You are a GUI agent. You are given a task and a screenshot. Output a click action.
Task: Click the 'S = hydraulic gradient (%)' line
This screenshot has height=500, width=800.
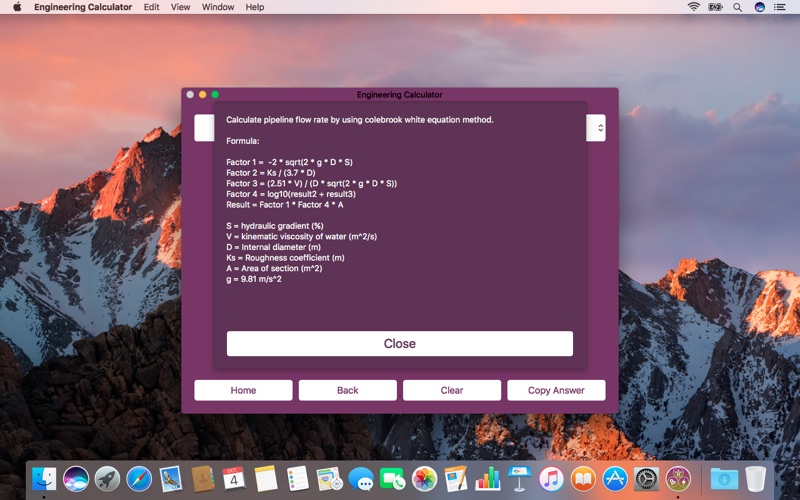click(x=275, y=226)
